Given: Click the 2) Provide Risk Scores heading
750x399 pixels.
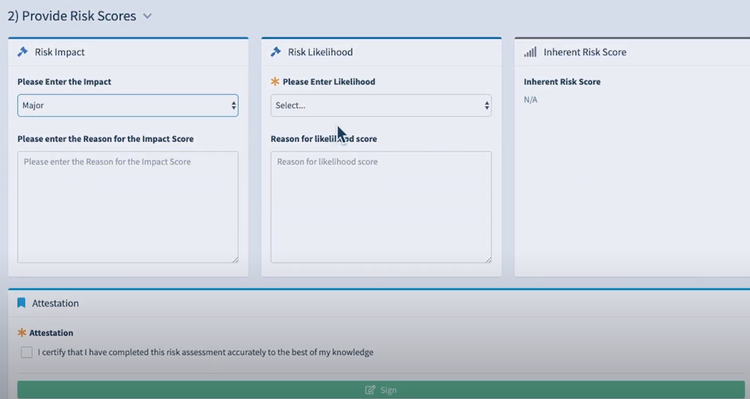Looking at the screenshot, I should [72, 16].
